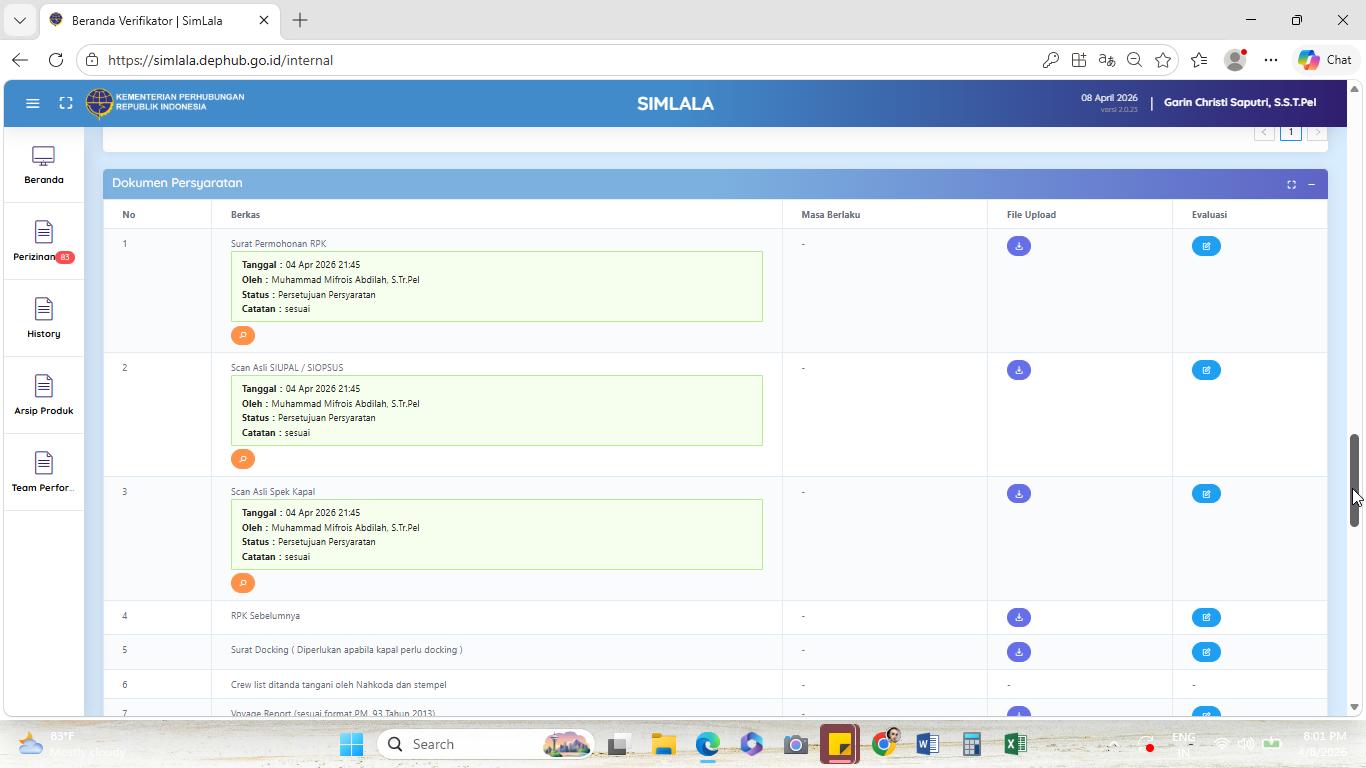Click the page vertical scrollbar thumb

tap(1354, 480)
